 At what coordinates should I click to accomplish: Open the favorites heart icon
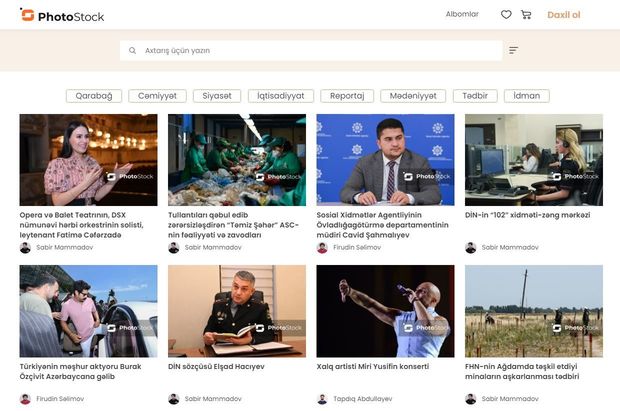pos(506,15)
